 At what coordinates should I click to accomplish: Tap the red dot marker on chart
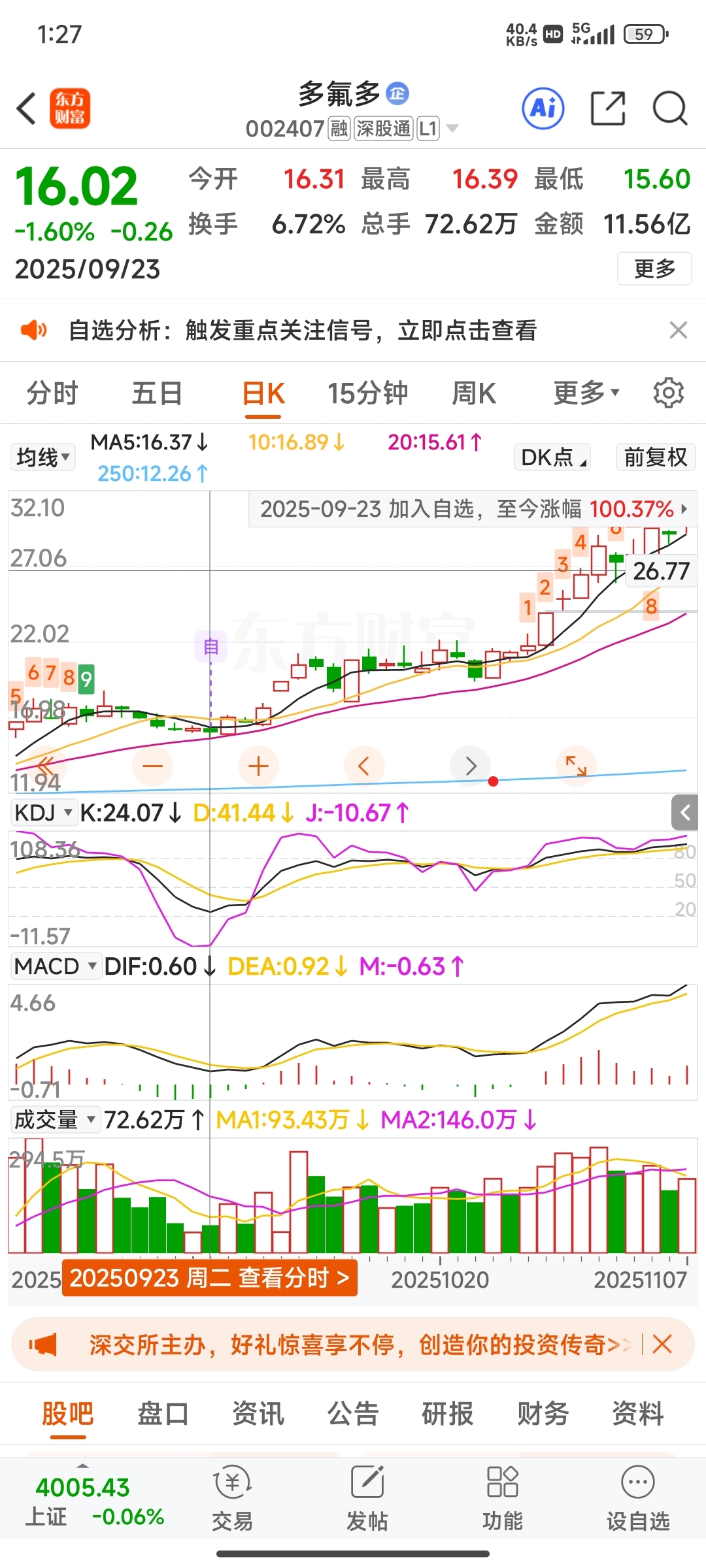(494, 781)
